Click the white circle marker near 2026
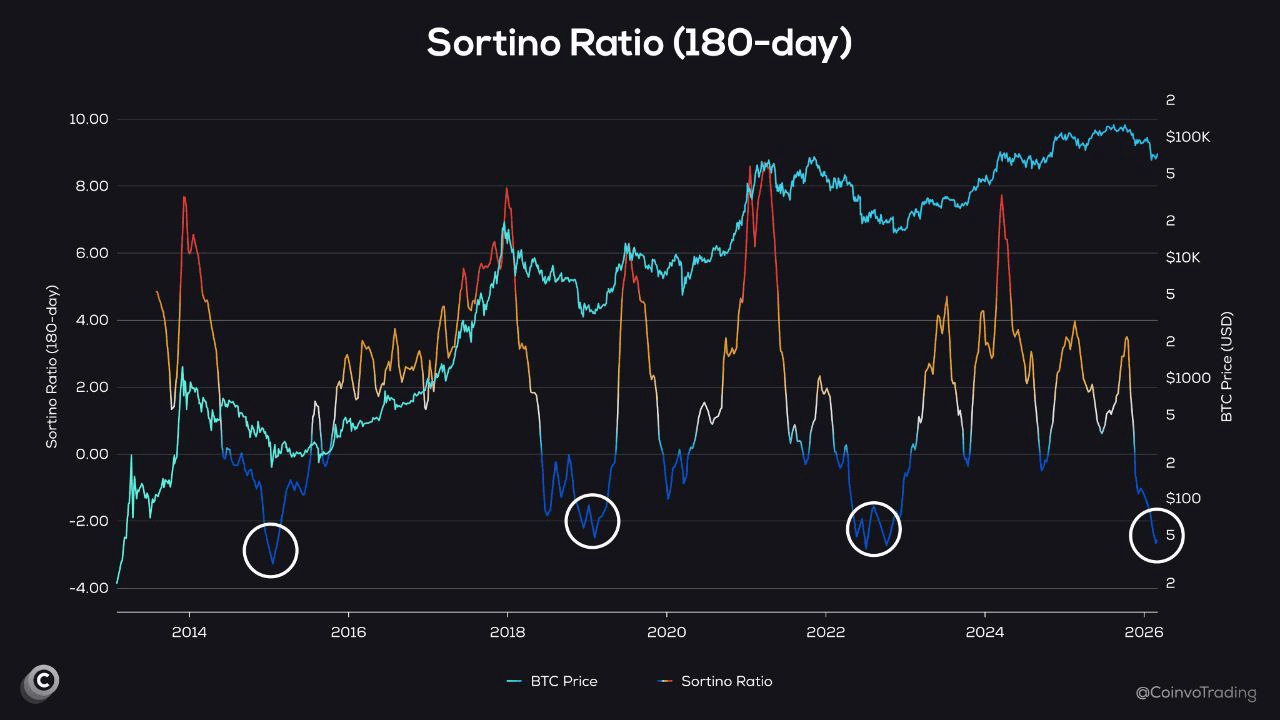This screenshot has height=720, width=1280. coord(1156,535)
